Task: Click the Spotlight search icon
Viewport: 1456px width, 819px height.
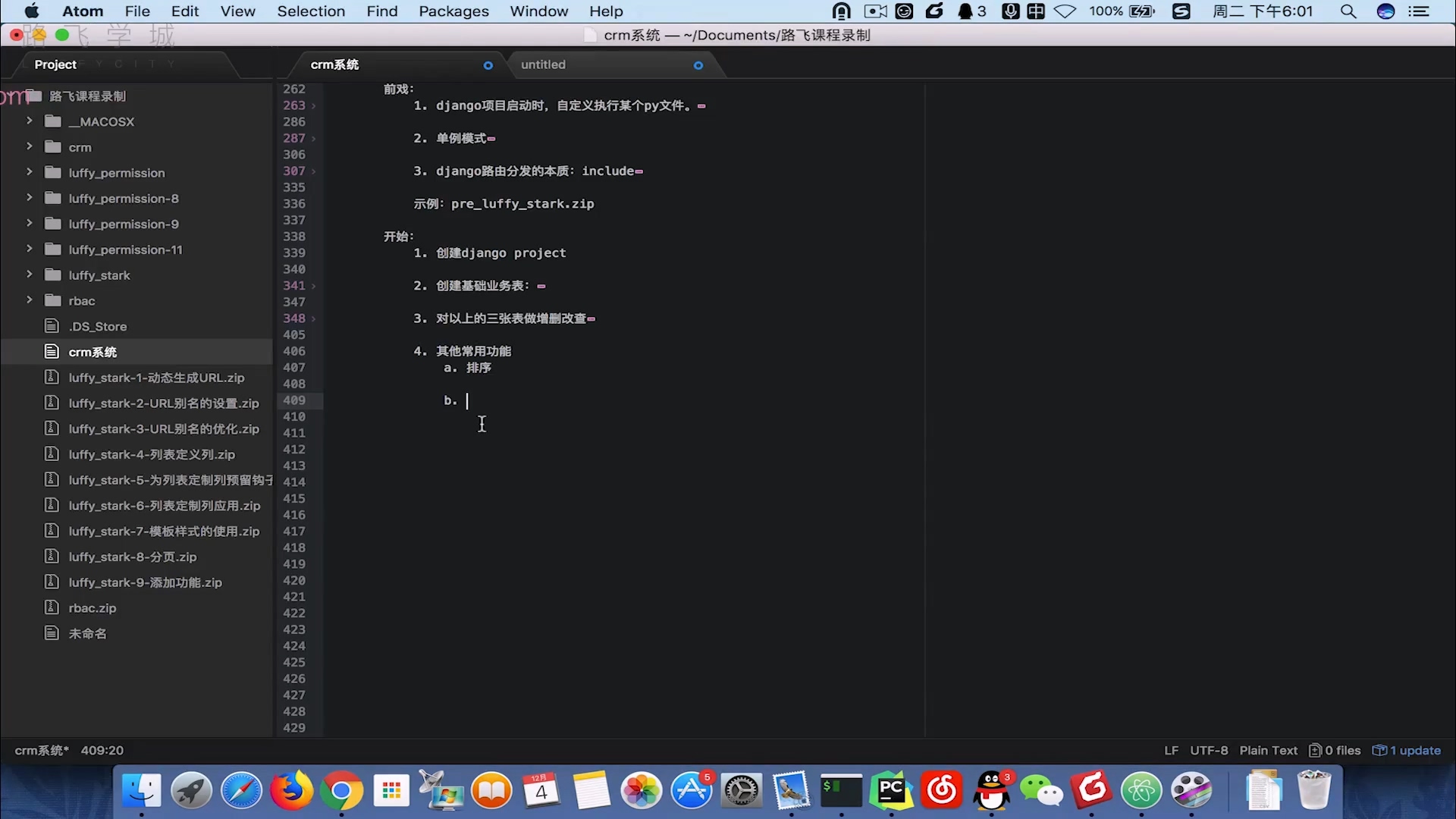Action: (x=1348, y=11)
